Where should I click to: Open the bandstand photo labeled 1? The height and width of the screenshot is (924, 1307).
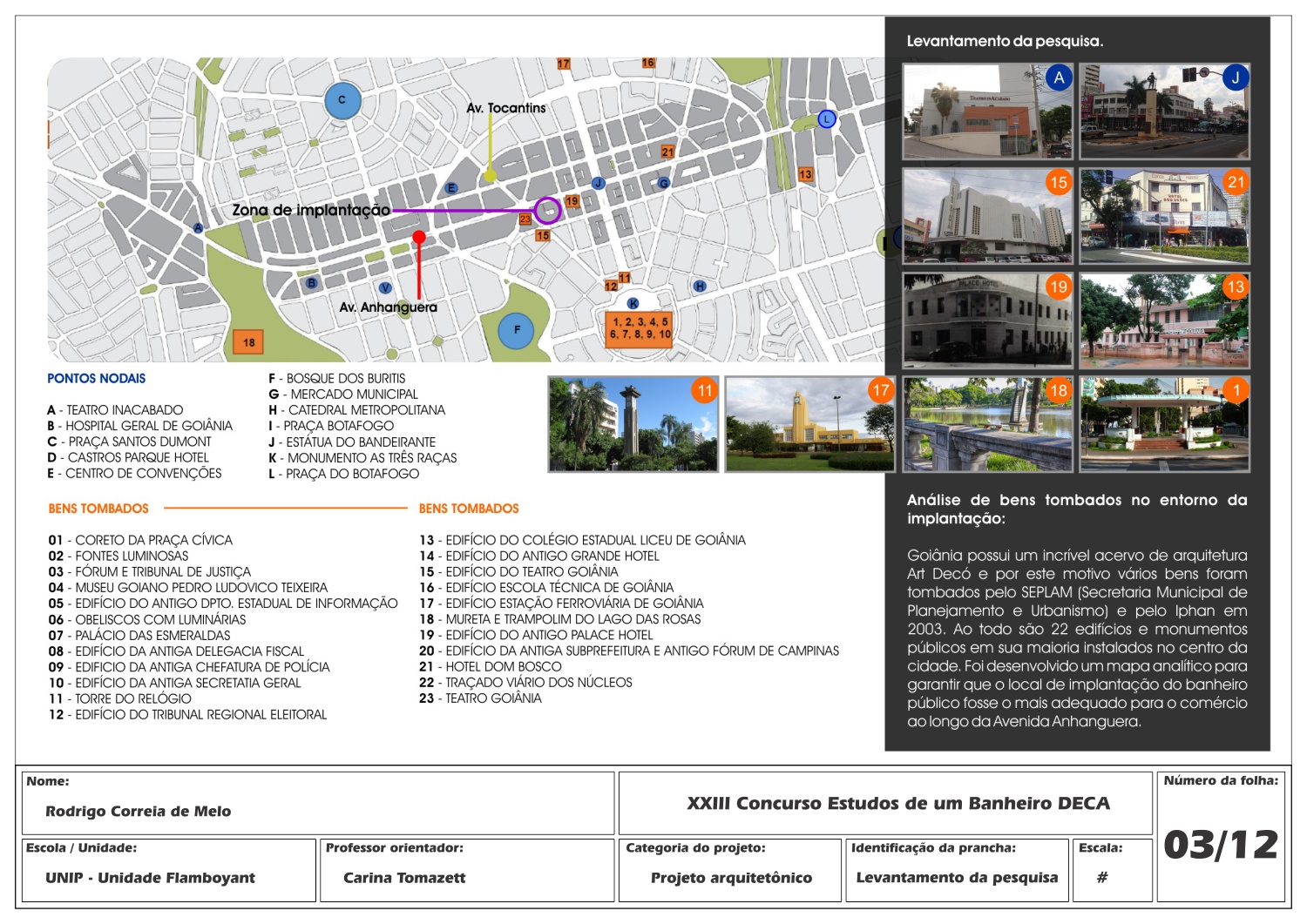tap(1165, 424)
